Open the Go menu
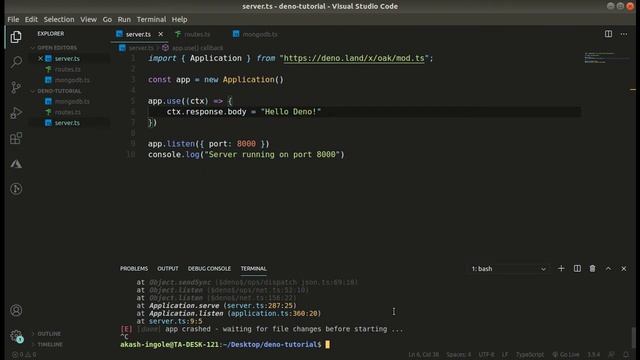 [x=107, y=20]
